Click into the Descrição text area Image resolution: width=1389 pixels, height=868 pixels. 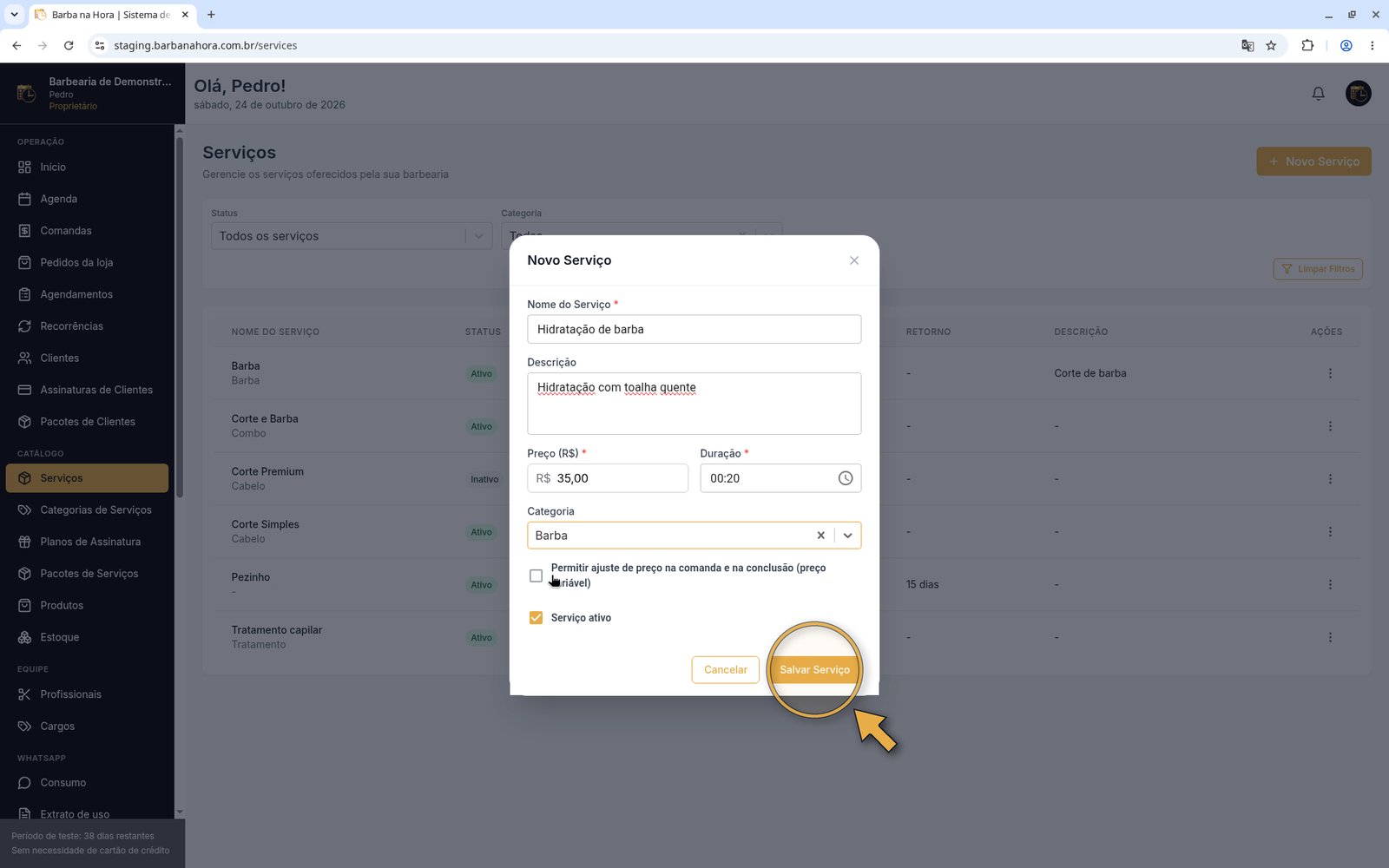(x=694, y=404)
